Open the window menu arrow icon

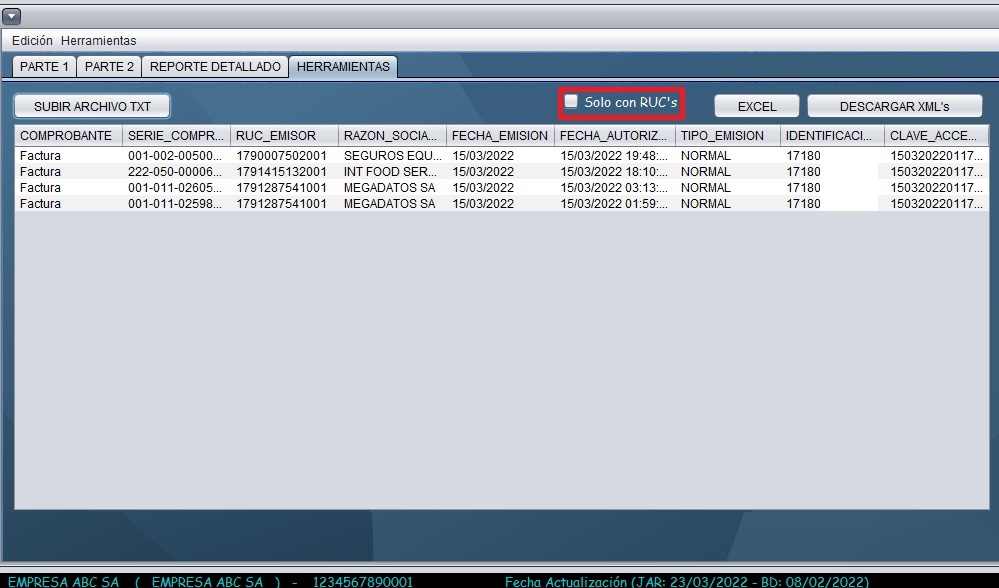point(12,16)
